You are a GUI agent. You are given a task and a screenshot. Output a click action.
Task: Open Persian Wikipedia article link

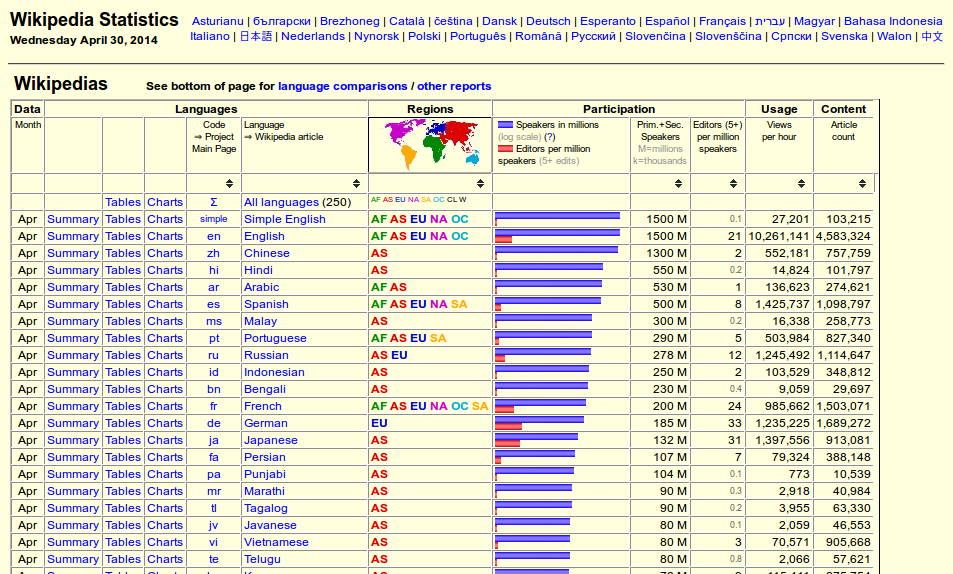(264, 457)
